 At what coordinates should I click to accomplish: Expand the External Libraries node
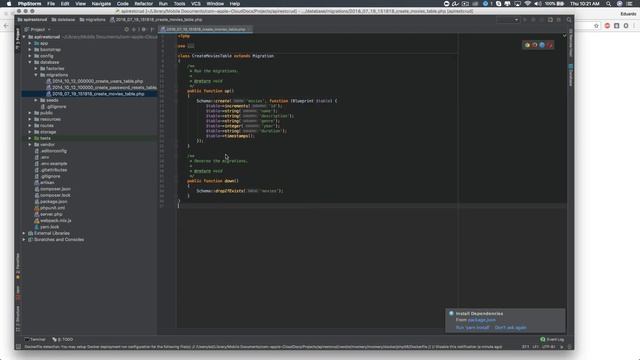(24, 233)
